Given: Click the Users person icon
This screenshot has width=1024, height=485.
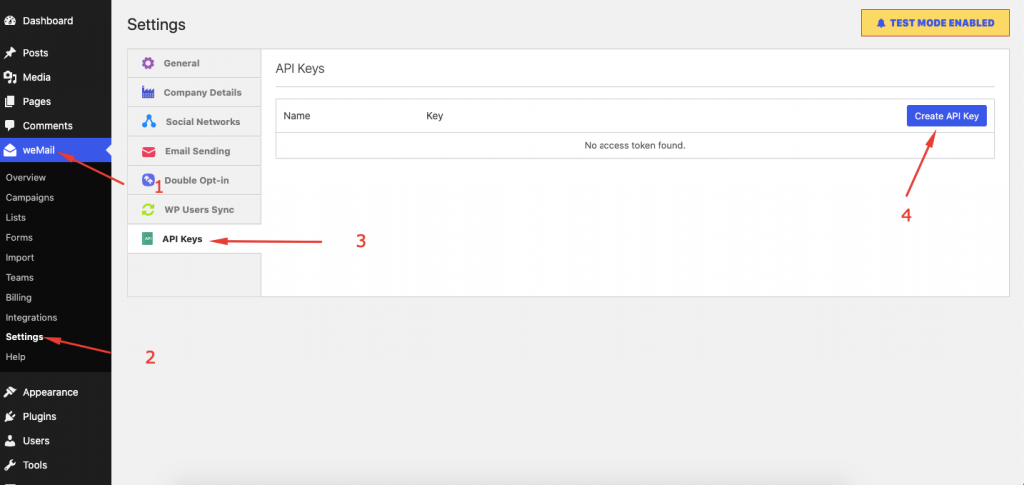Looking at the screenshot, I should [x=10, y=441].
